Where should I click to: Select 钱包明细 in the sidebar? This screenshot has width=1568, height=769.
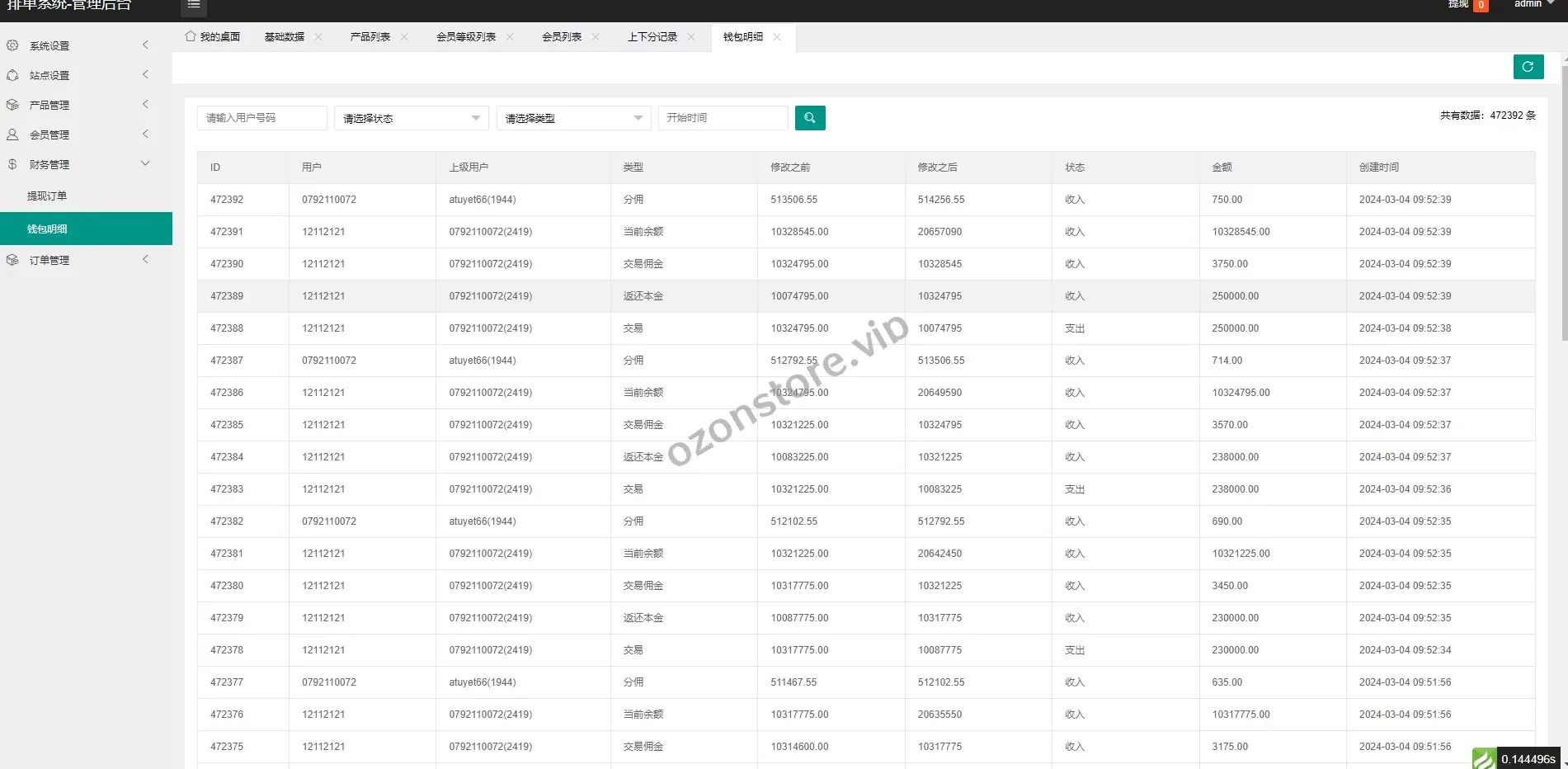click(x=47, y=229)
